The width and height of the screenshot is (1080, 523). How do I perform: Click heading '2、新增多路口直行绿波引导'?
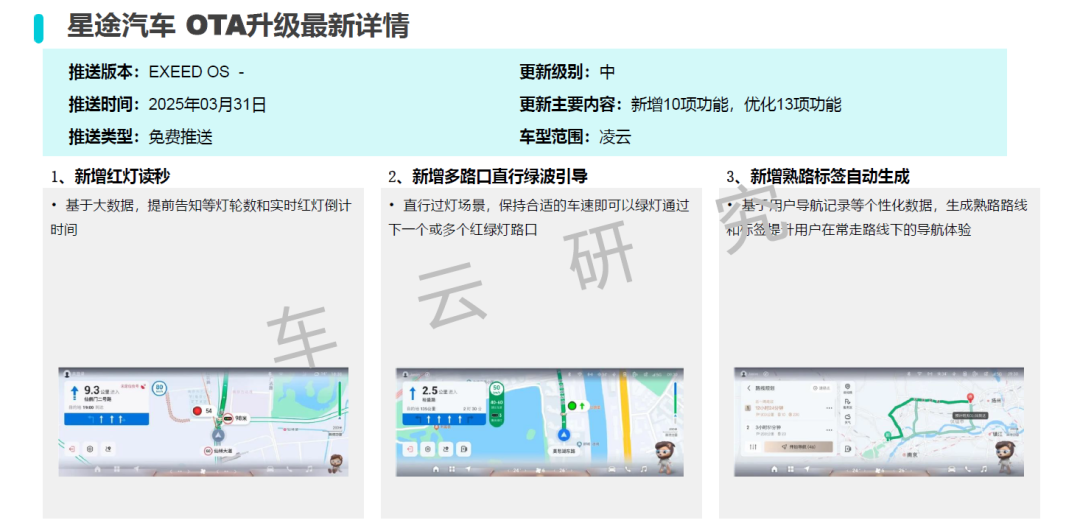pyautogui.click(x=487, y=177)
